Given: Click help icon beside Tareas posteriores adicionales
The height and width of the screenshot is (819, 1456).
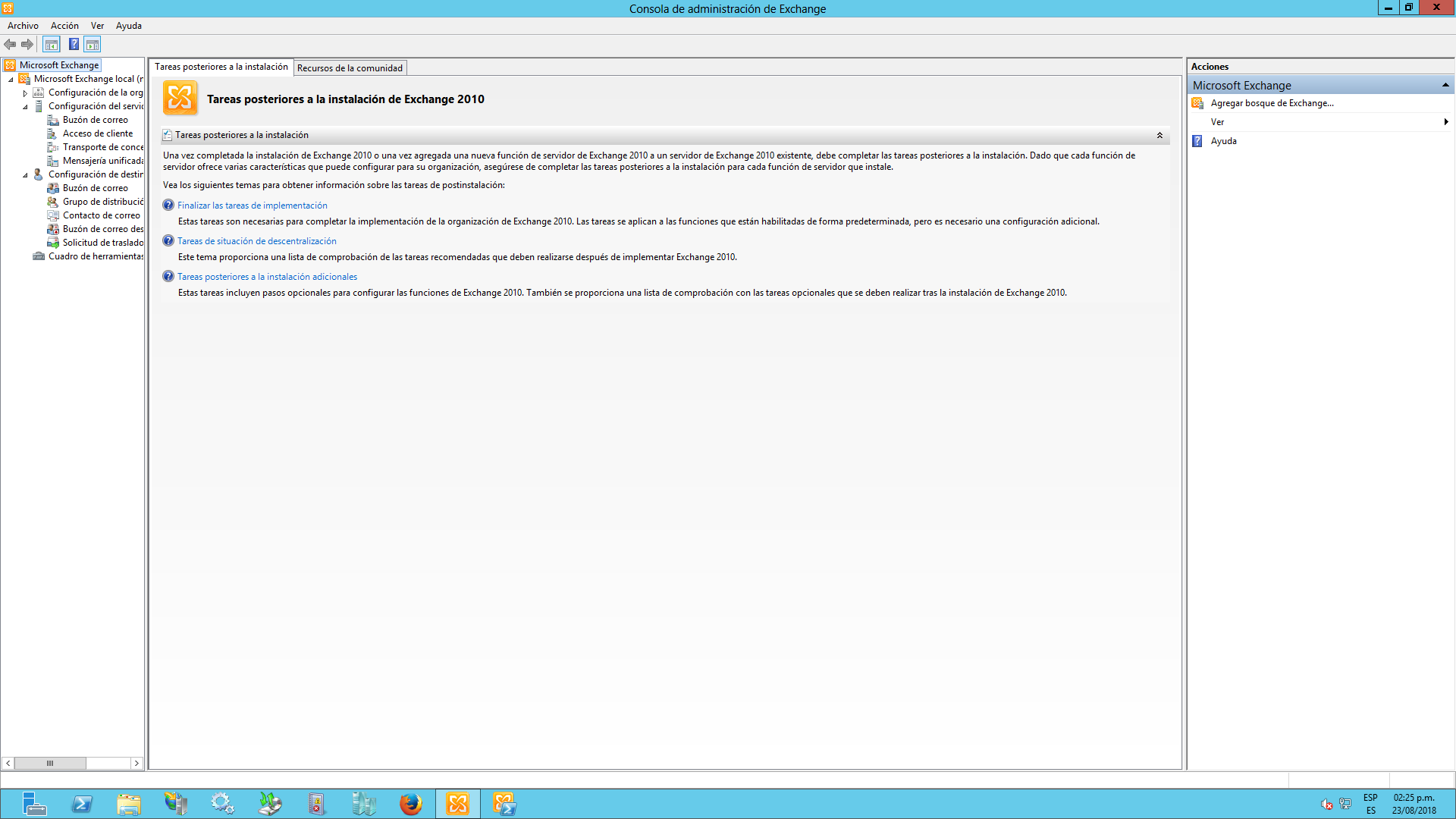Looking at the screenshot, I should point(168,276).
